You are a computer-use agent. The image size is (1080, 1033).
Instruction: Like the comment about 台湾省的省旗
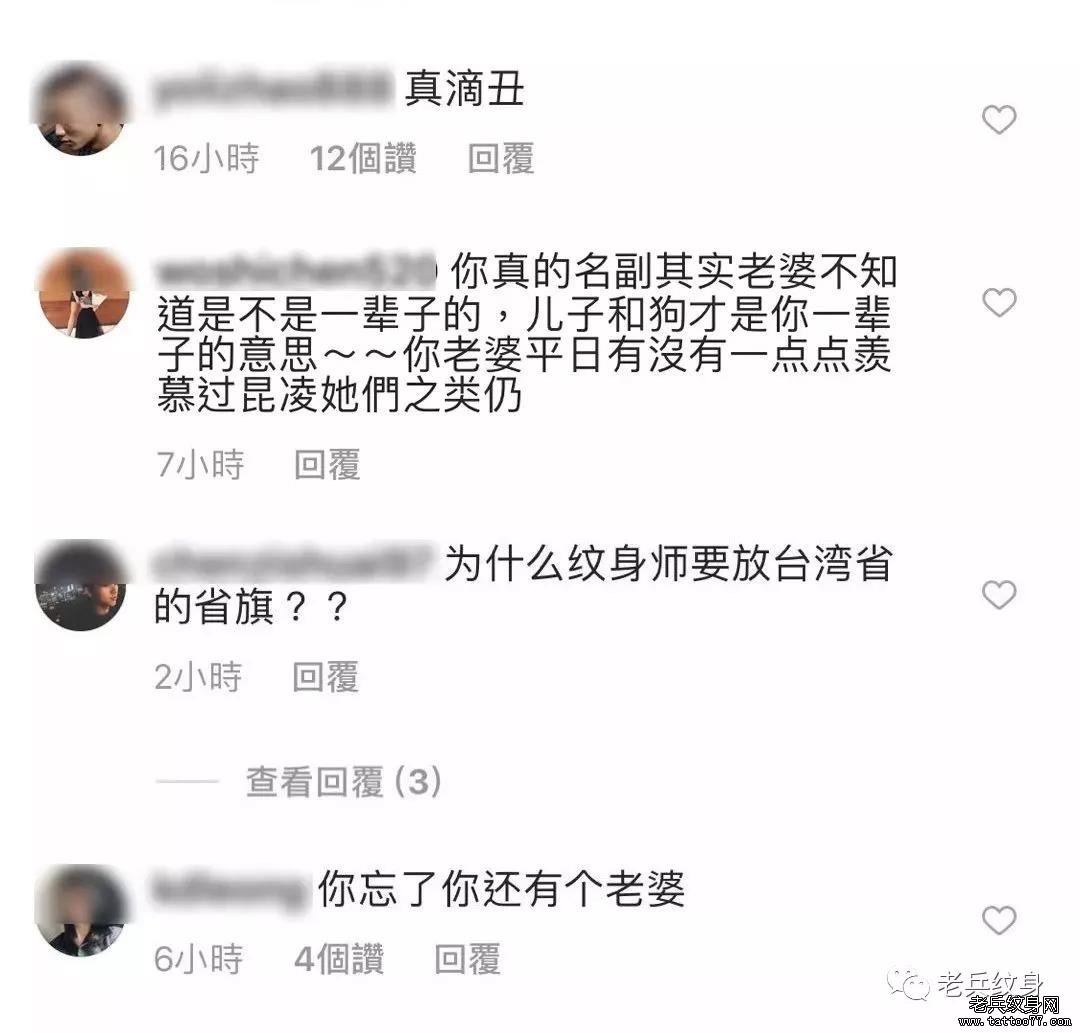click(999, 595)
